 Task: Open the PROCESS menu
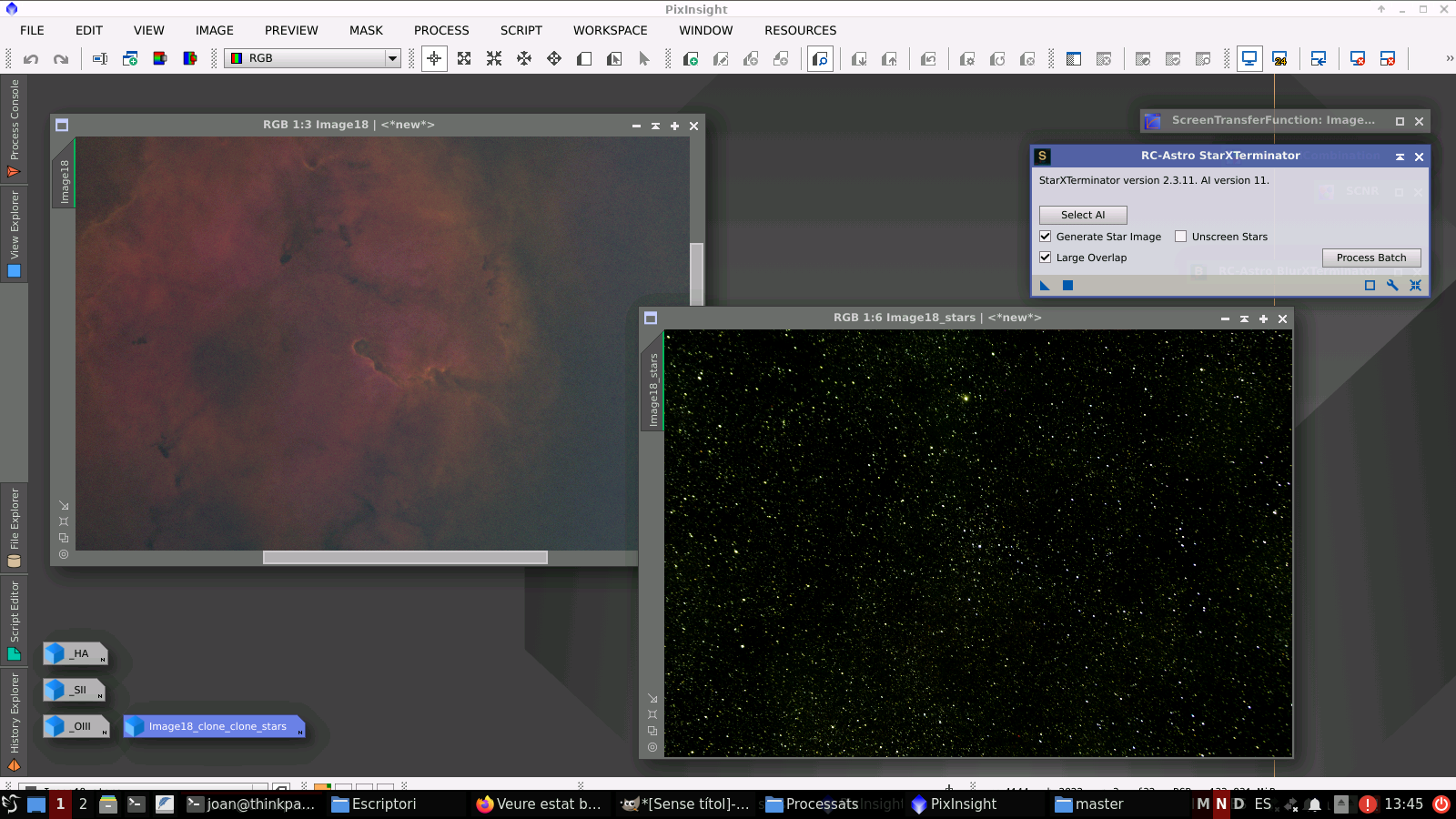pyautogui.click(x=441, y=30)
